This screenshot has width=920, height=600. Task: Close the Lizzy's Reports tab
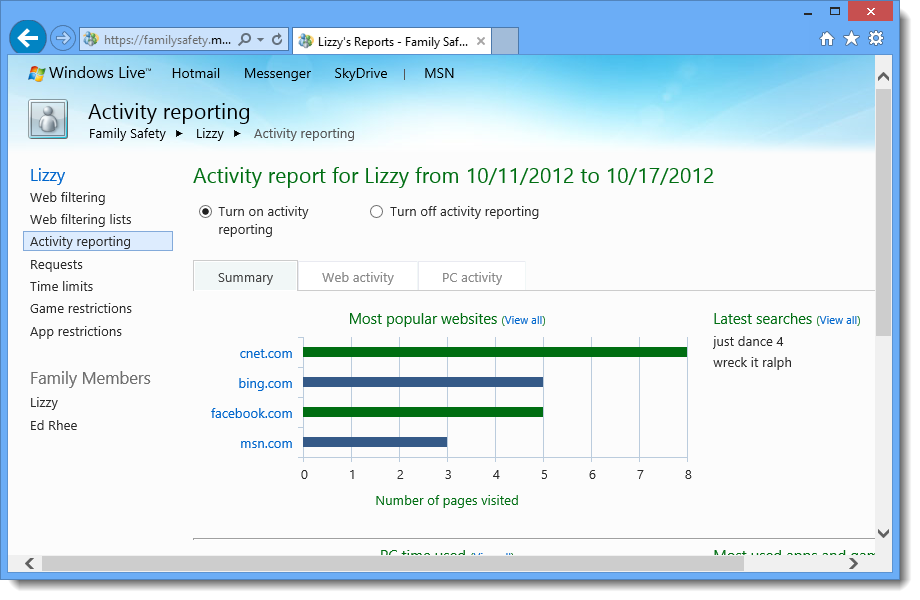(x=481, y=41)
